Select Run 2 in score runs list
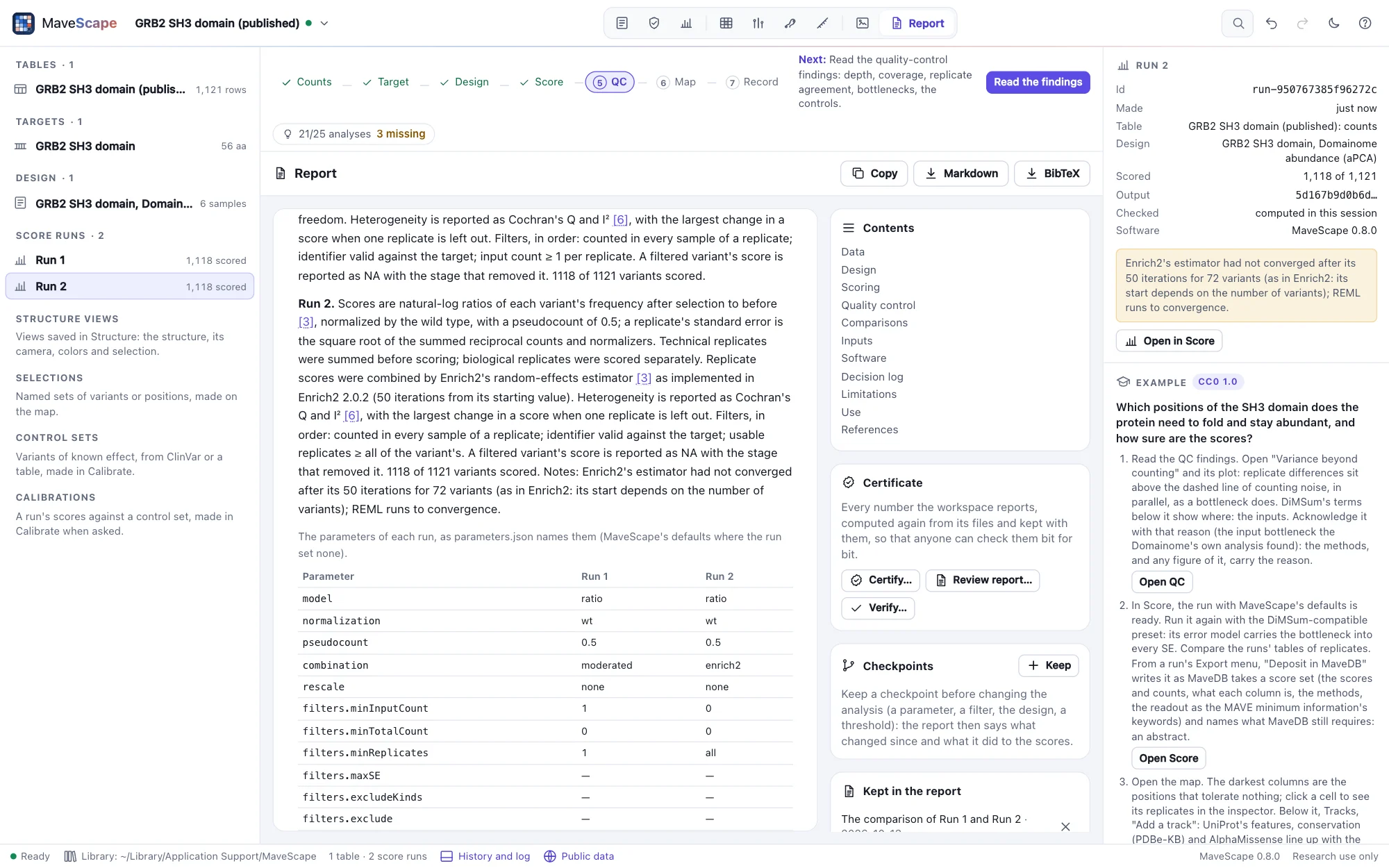The image size is (1389, 868). coord(130,286)
